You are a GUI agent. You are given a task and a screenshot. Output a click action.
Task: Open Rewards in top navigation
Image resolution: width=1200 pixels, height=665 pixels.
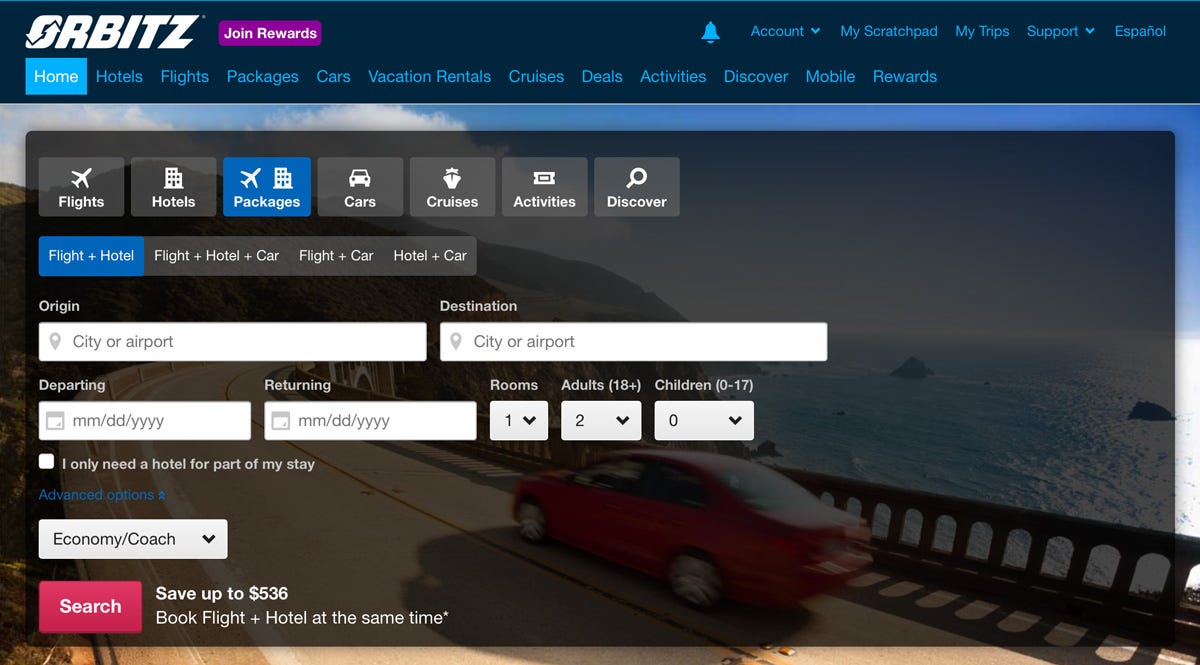905,77
